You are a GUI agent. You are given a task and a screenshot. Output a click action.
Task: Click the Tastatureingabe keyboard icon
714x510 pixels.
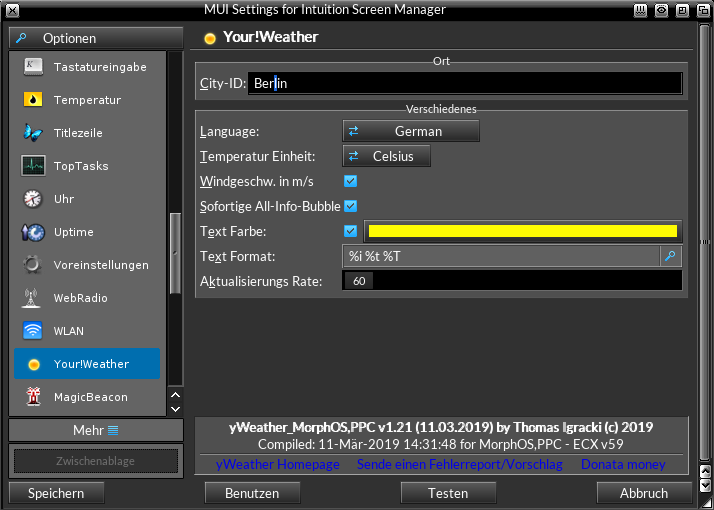[33, 66]
